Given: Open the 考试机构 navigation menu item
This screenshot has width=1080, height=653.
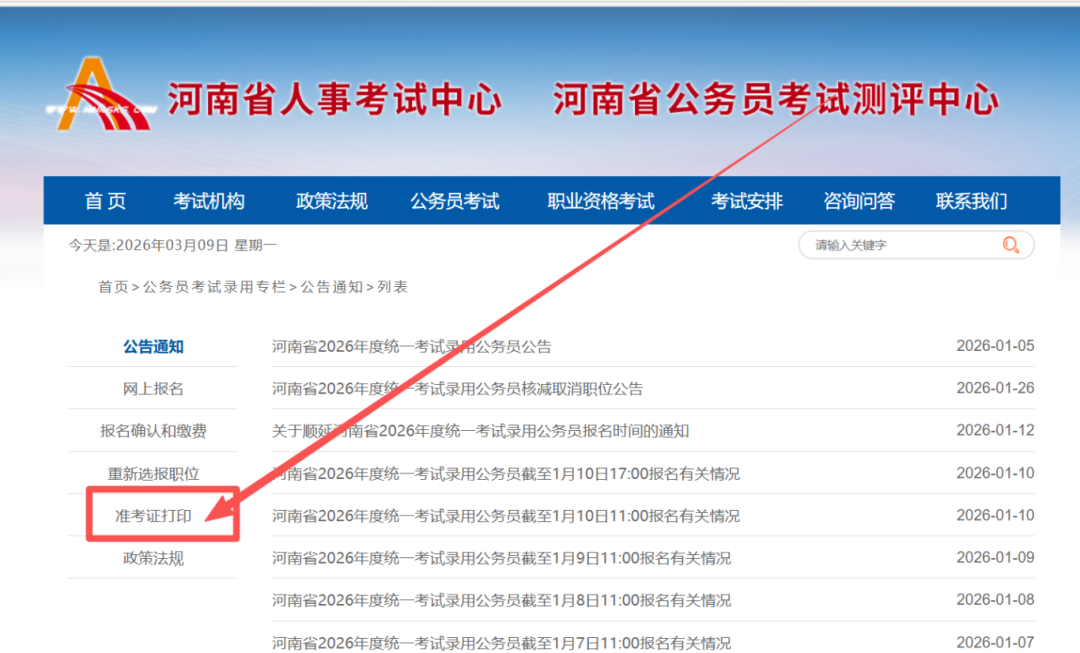Looking at the screenshot, I should (x=208, y=201).
